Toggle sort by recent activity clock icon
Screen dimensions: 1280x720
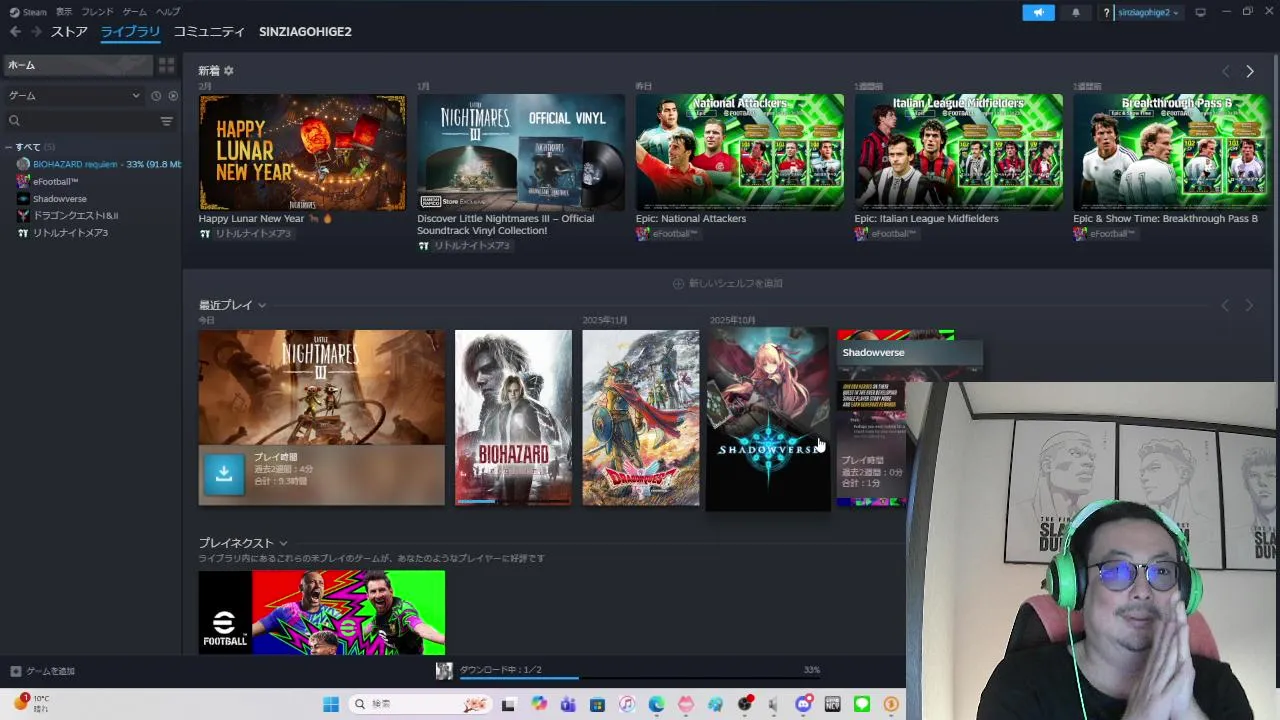[156, 96]
